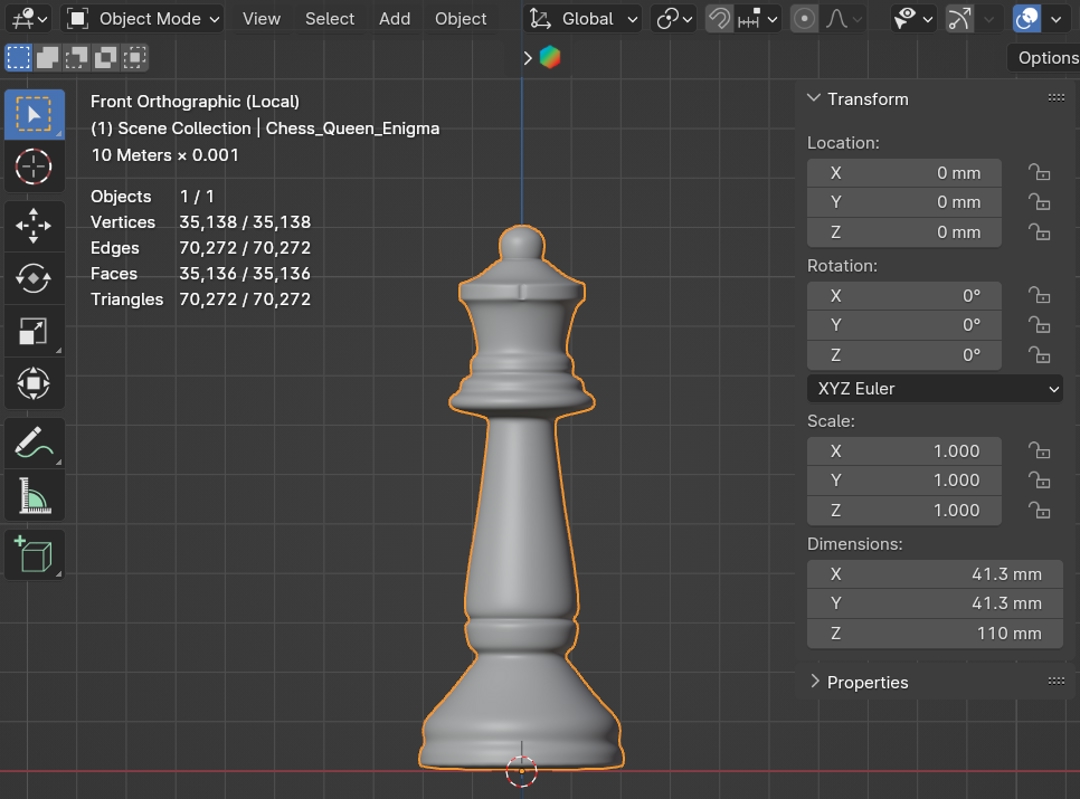
Task: Open the View menu
Action: (x=261, y=19)
